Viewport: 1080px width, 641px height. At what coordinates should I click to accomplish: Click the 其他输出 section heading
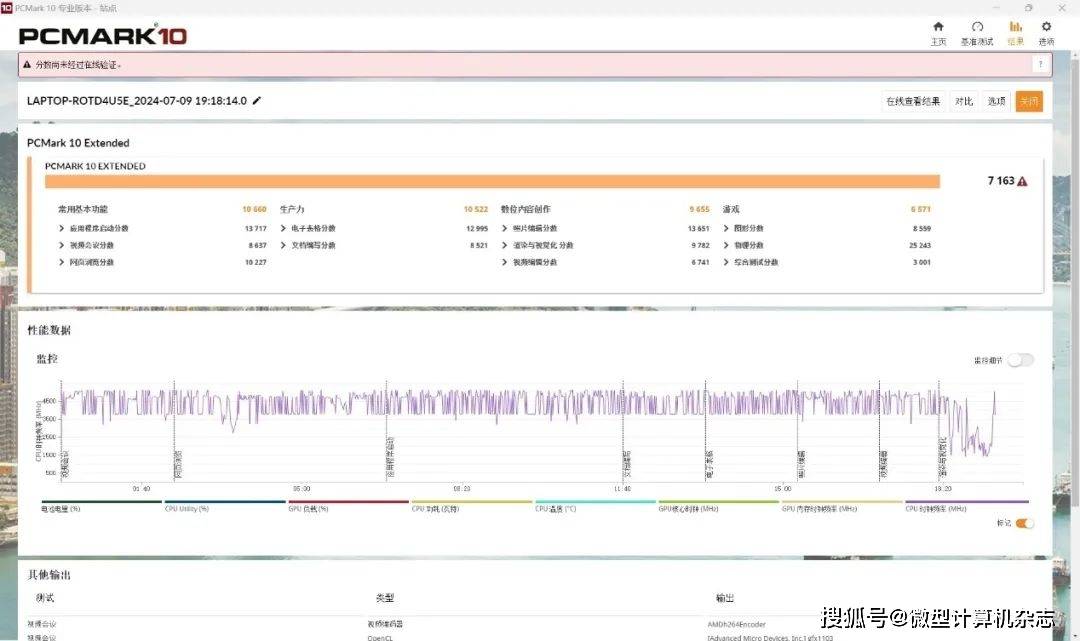pos(49,575)
